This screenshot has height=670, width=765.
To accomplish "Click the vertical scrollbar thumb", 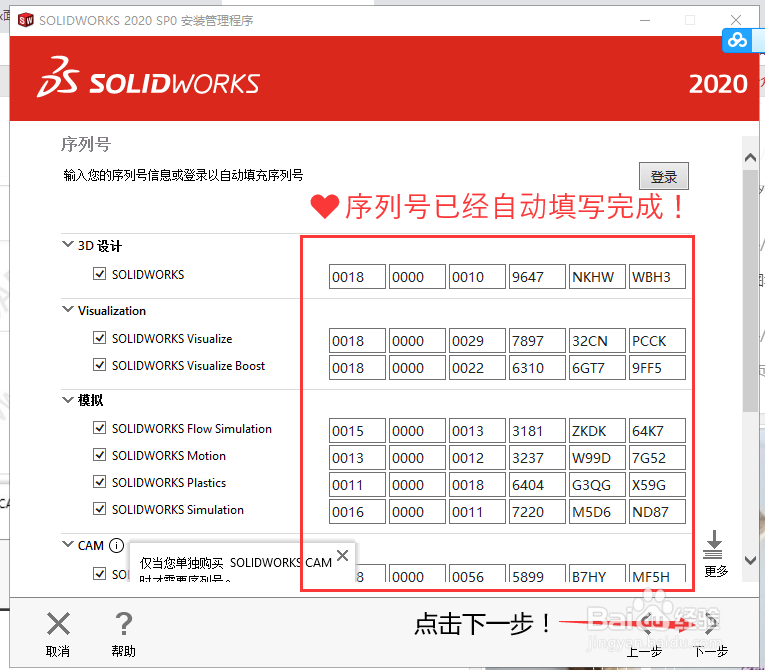I will [x=750, y=291].
